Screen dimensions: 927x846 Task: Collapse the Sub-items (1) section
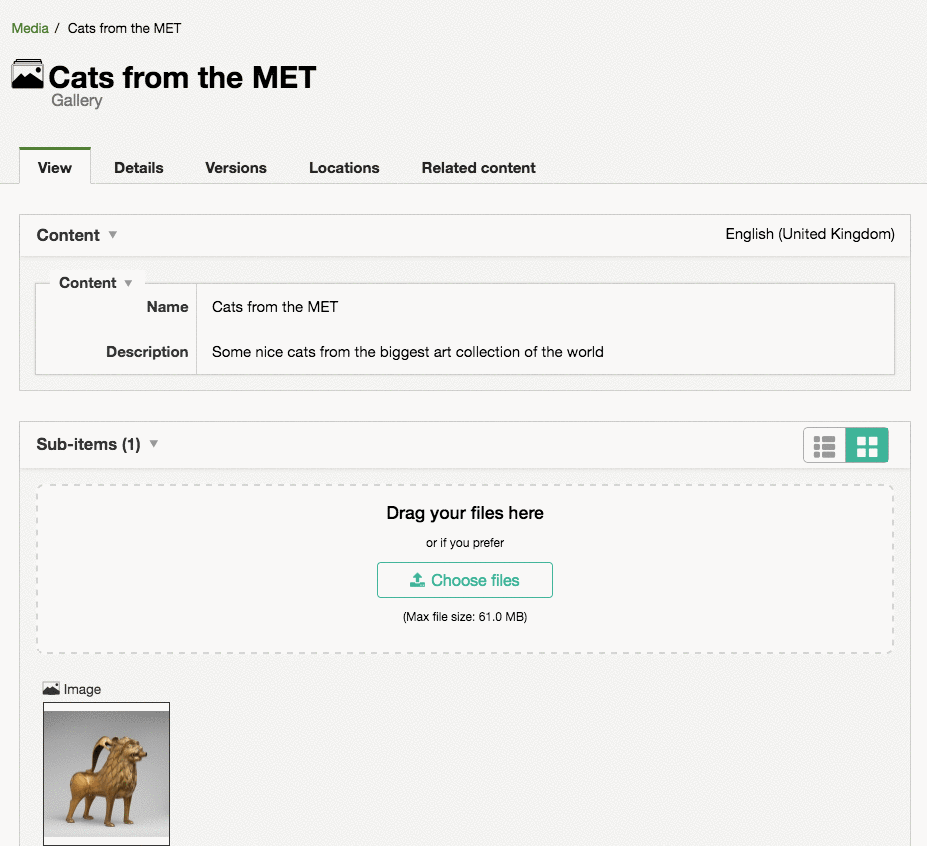tap(154, 444)
